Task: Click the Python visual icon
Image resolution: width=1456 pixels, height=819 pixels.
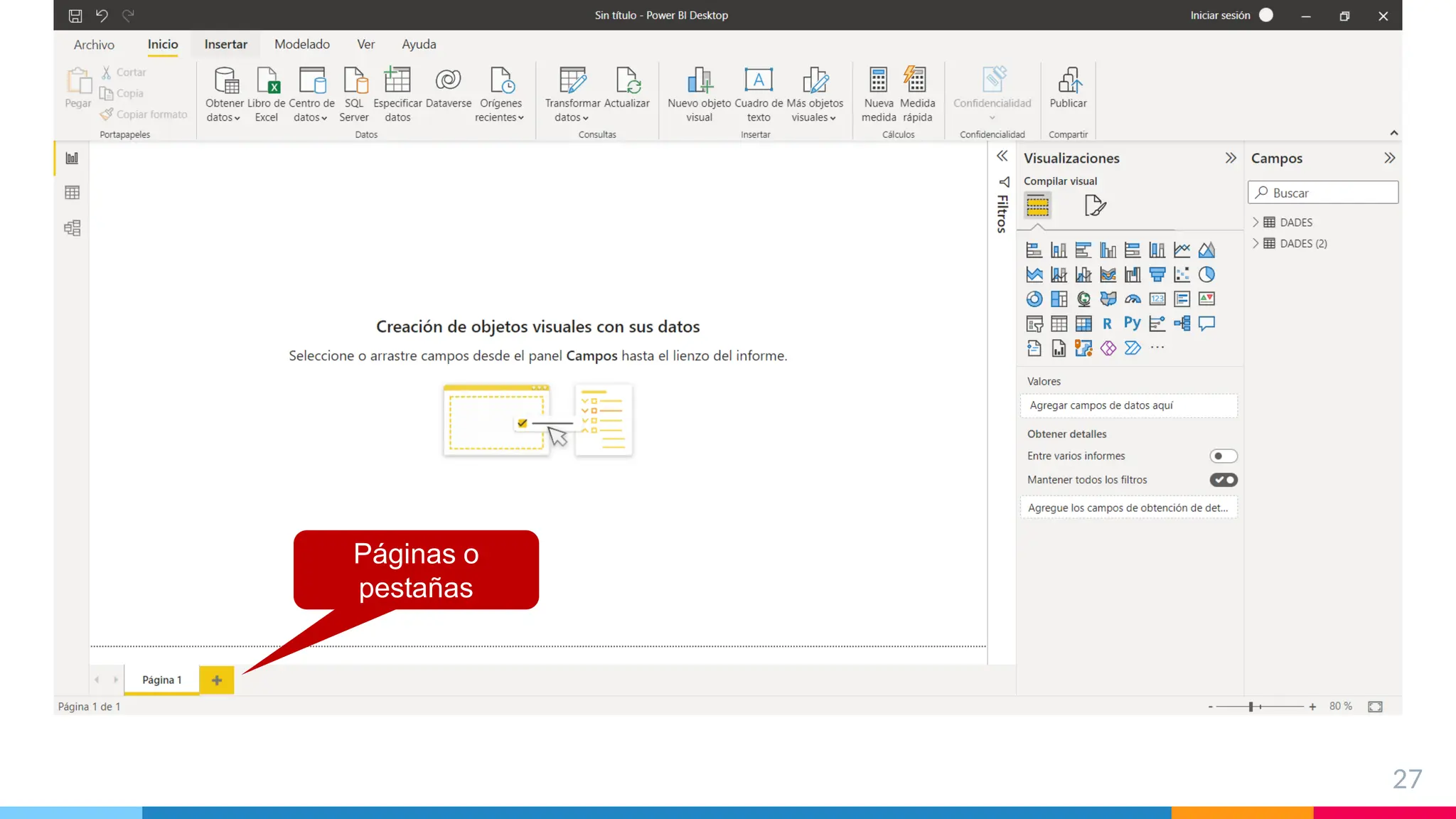Action: [x=1132, y=323]
